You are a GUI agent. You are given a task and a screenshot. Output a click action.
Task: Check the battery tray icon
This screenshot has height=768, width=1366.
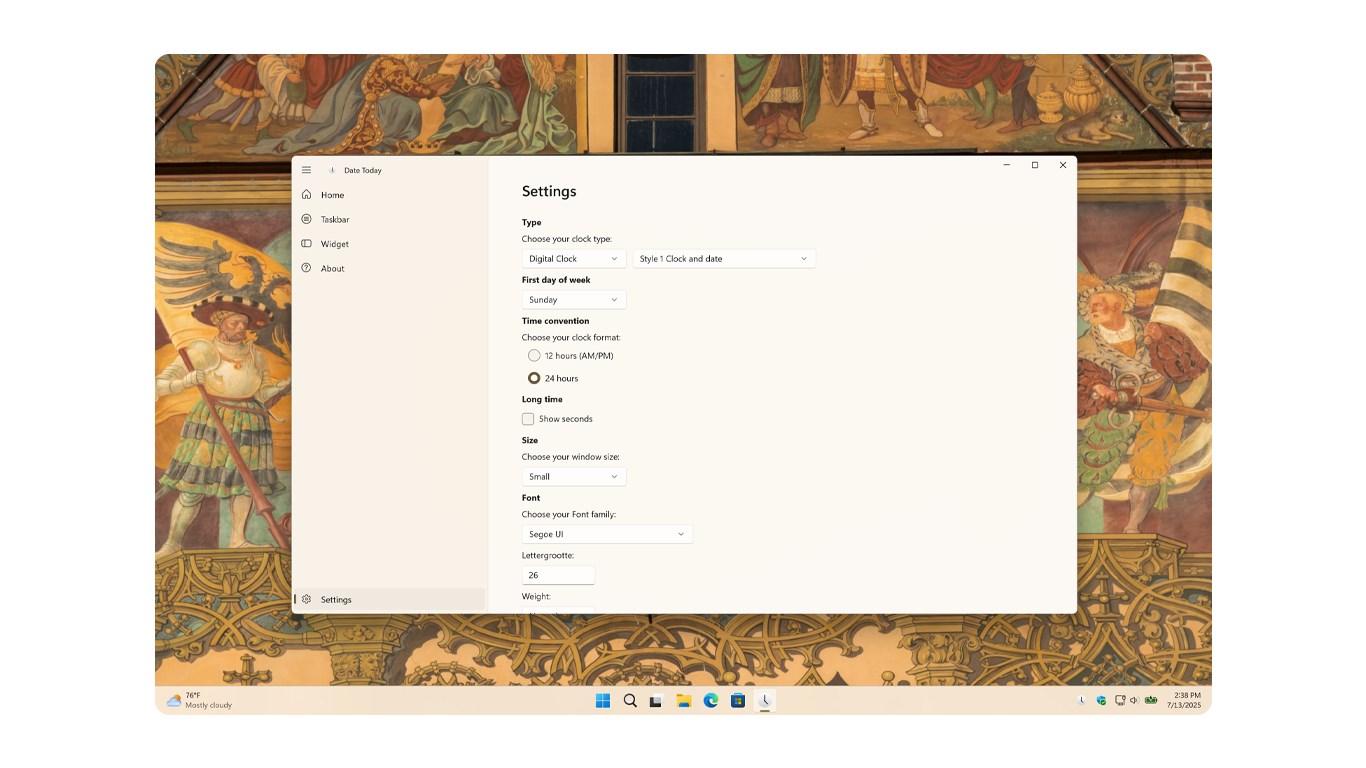1151,700
